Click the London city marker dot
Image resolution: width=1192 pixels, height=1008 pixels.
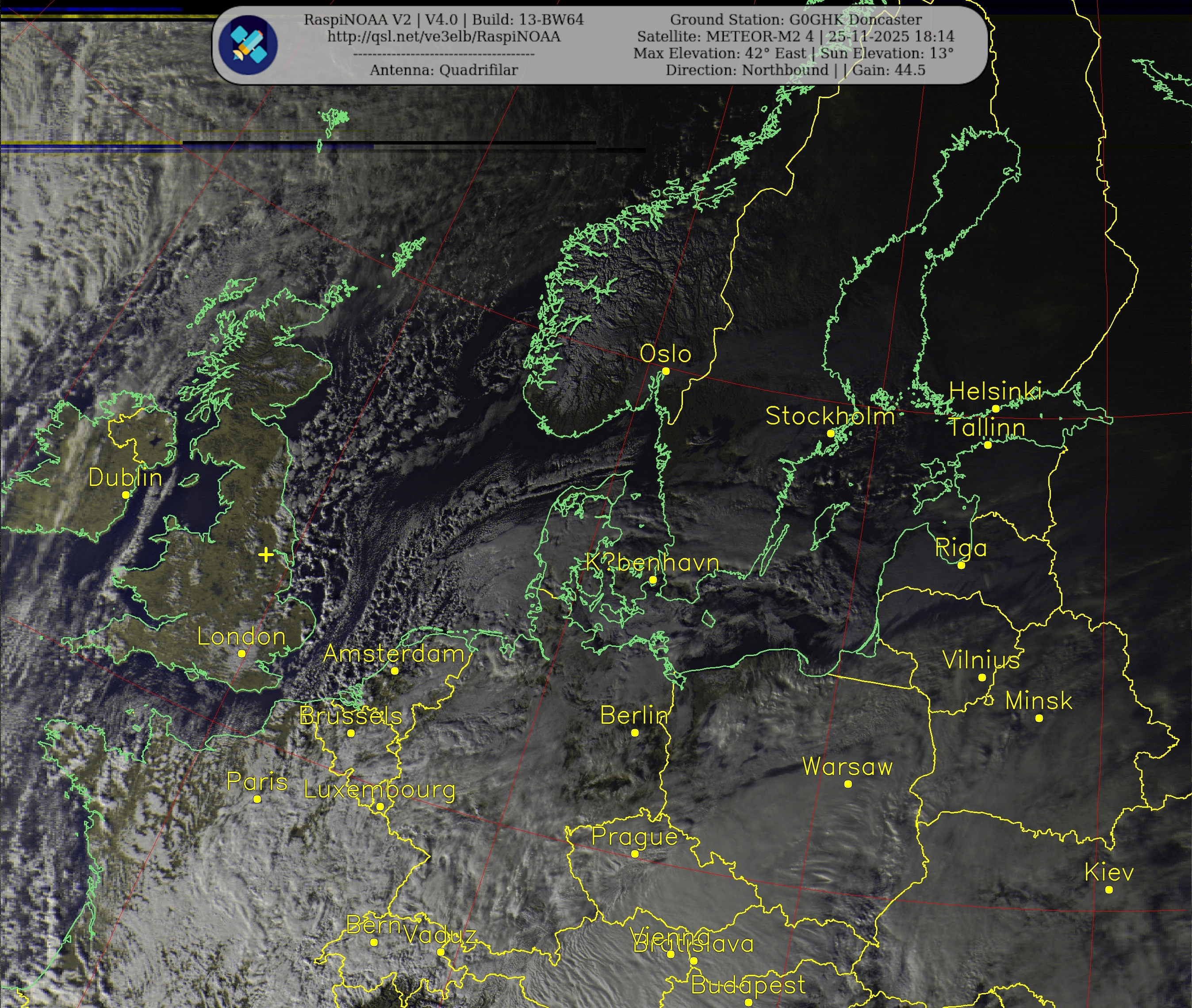pos(242,653)
